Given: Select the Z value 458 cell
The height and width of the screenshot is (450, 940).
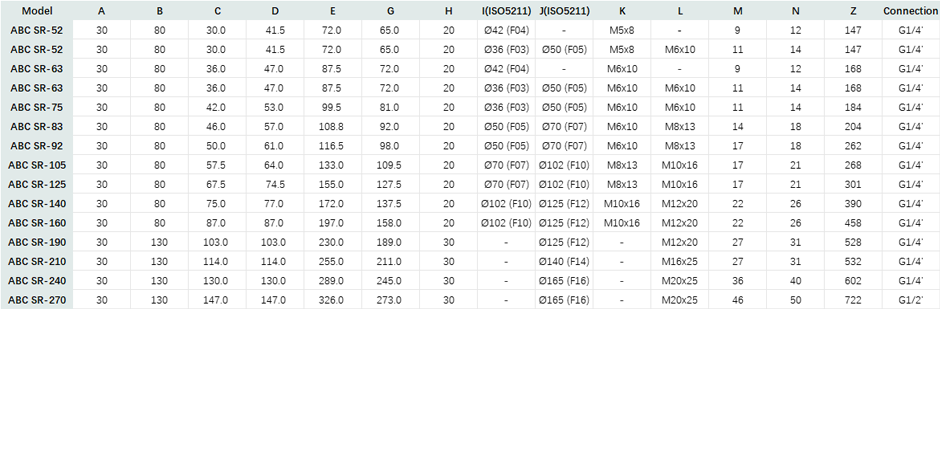Looking at the screenshot, I should [852, 222].
